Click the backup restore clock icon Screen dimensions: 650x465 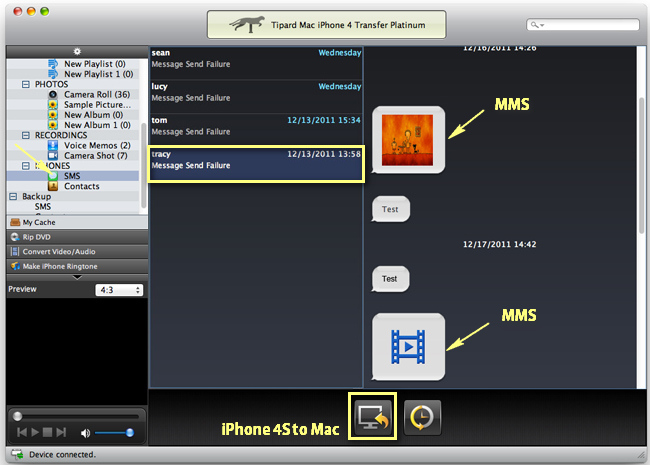pos(422,417)
